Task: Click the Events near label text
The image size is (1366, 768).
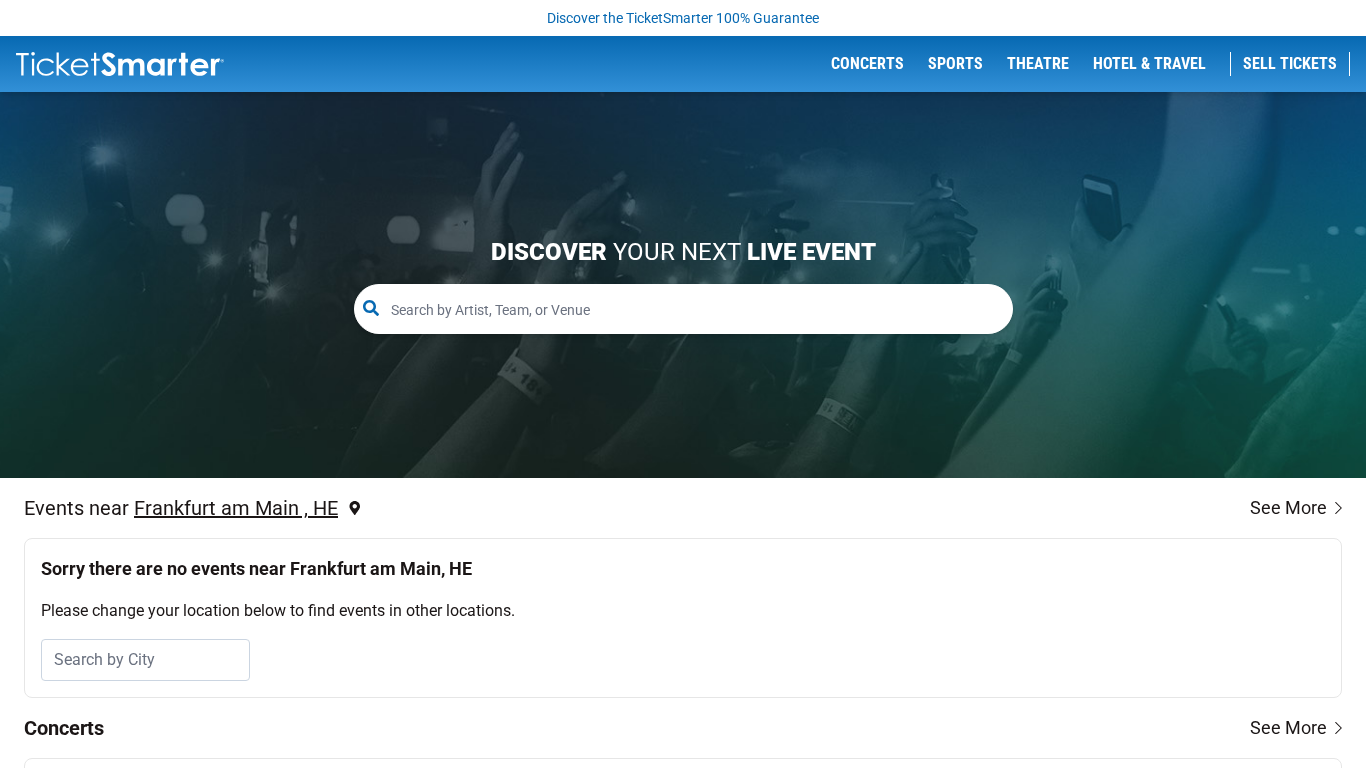Action: [x=75, y=508]
